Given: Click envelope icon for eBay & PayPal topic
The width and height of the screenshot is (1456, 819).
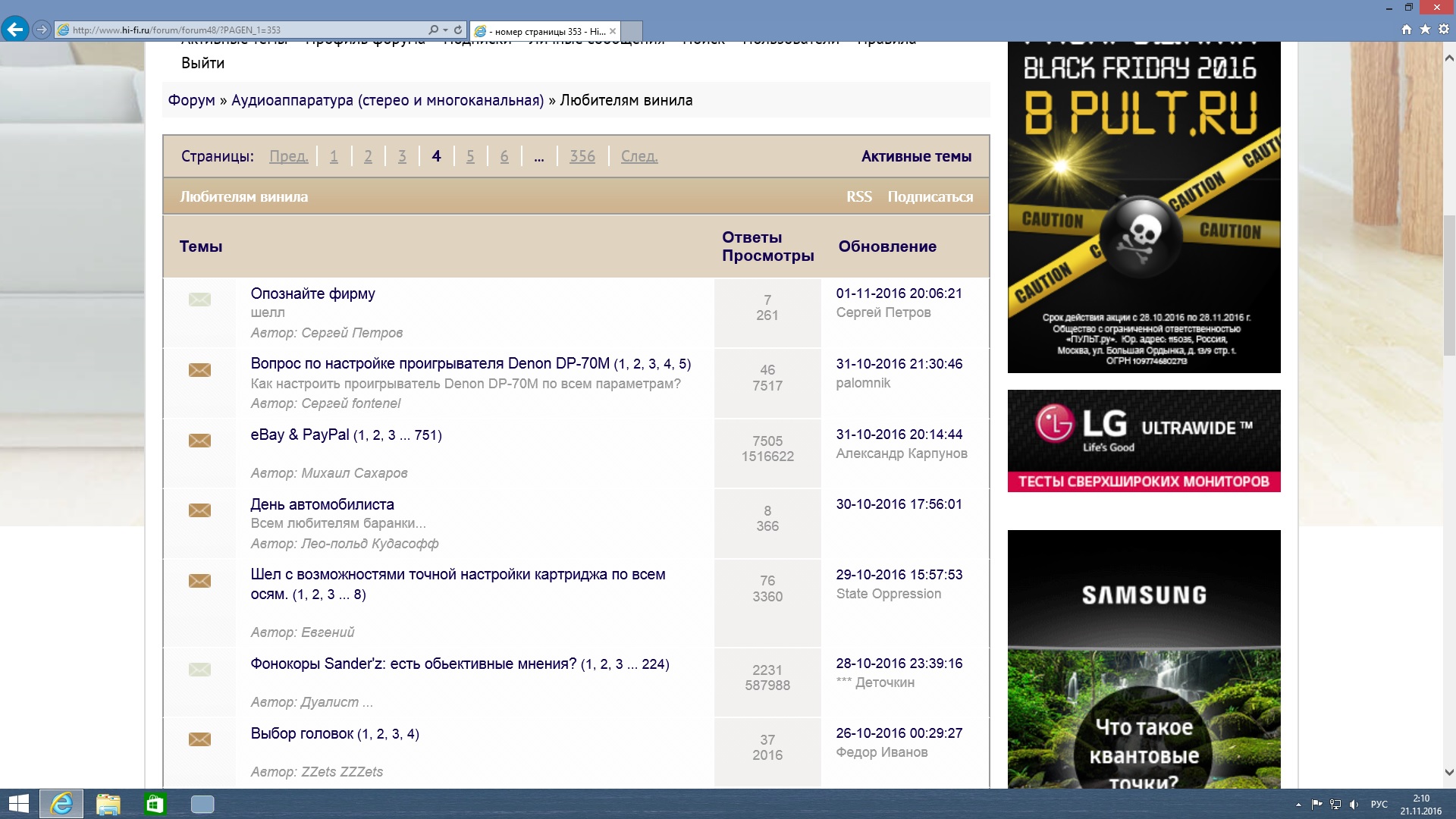Looking at the screenshot, I should coord(199,441).
